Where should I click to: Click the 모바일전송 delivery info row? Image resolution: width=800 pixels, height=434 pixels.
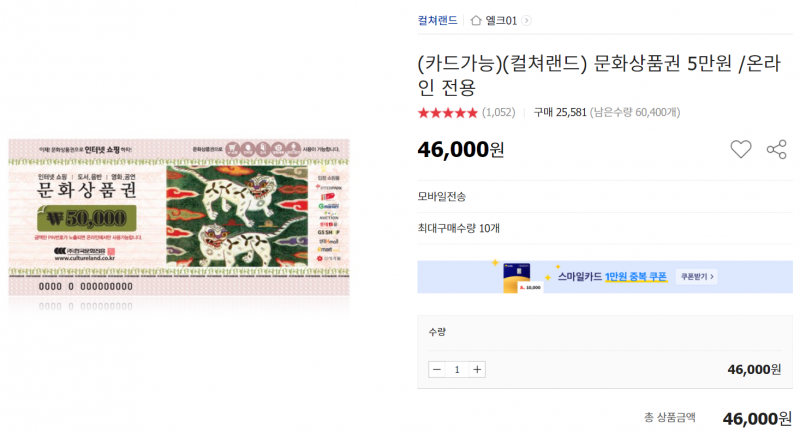coord(605,196)
